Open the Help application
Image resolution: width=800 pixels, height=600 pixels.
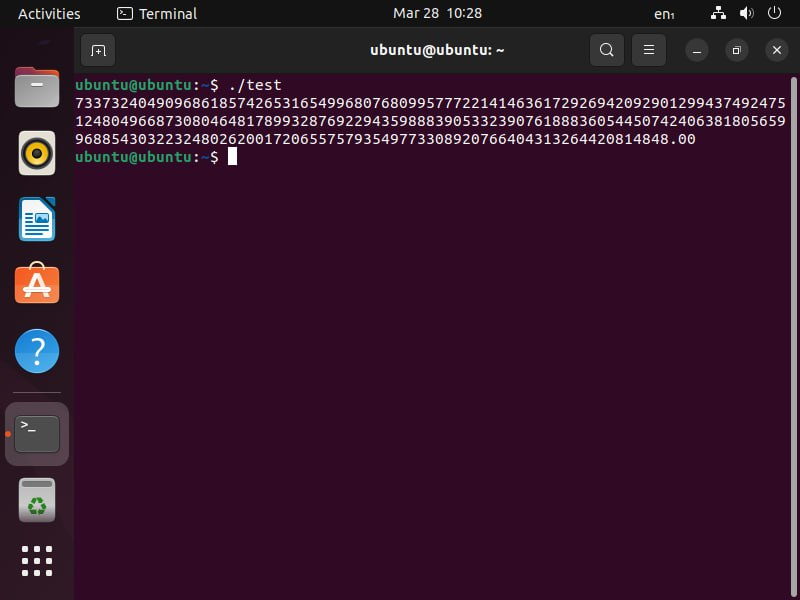[37, 351]
